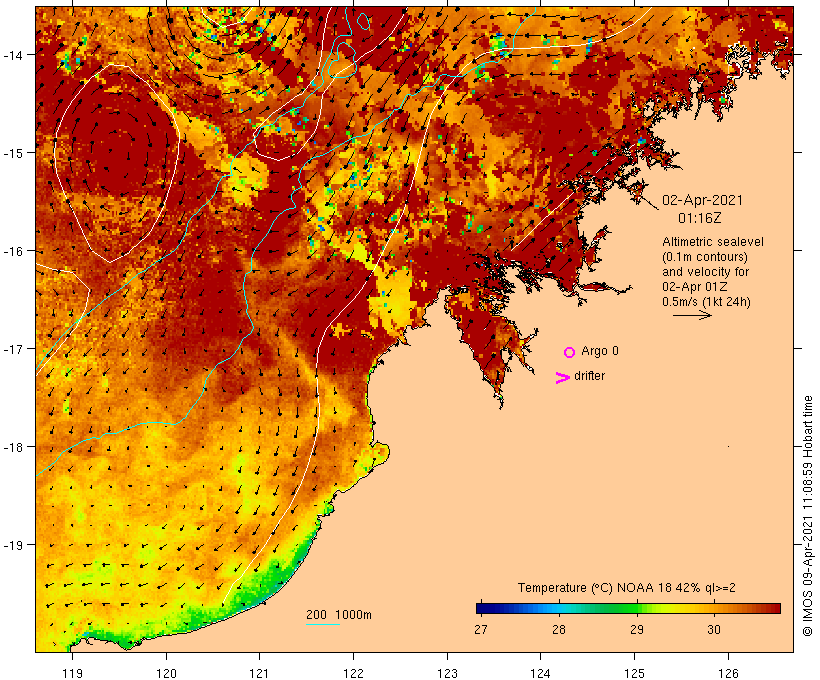Click latitude axis label '-17'
This screenshot has height=680, width=820.
(x=13, y=348)
